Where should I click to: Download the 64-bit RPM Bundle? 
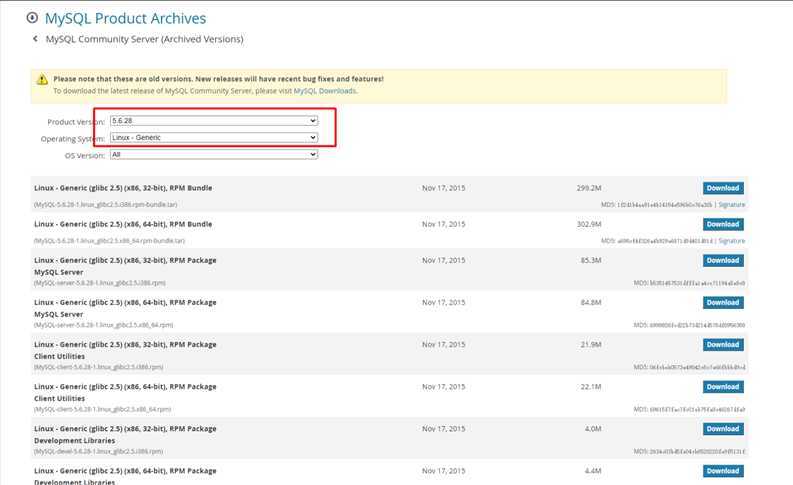pos(723,224)
